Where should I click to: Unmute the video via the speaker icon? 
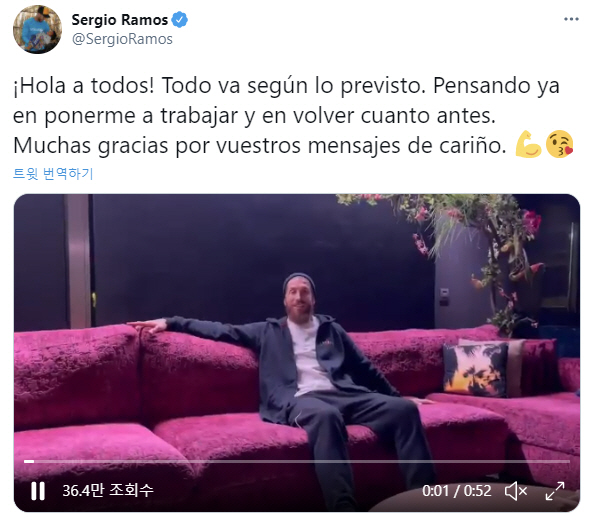[516, 491]
